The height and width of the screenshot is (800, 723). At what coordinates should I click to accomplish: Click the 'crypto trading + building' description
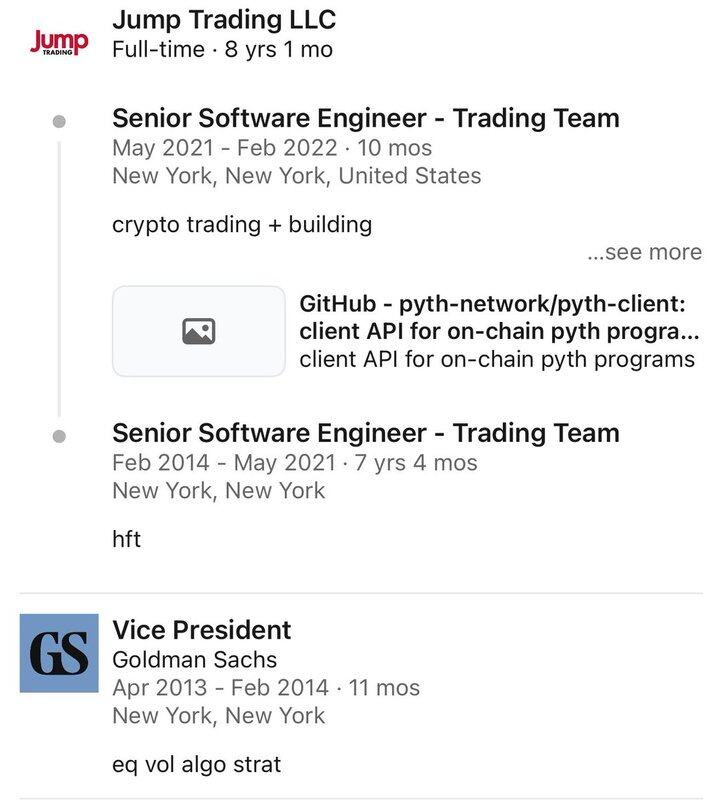pos(242,224)
